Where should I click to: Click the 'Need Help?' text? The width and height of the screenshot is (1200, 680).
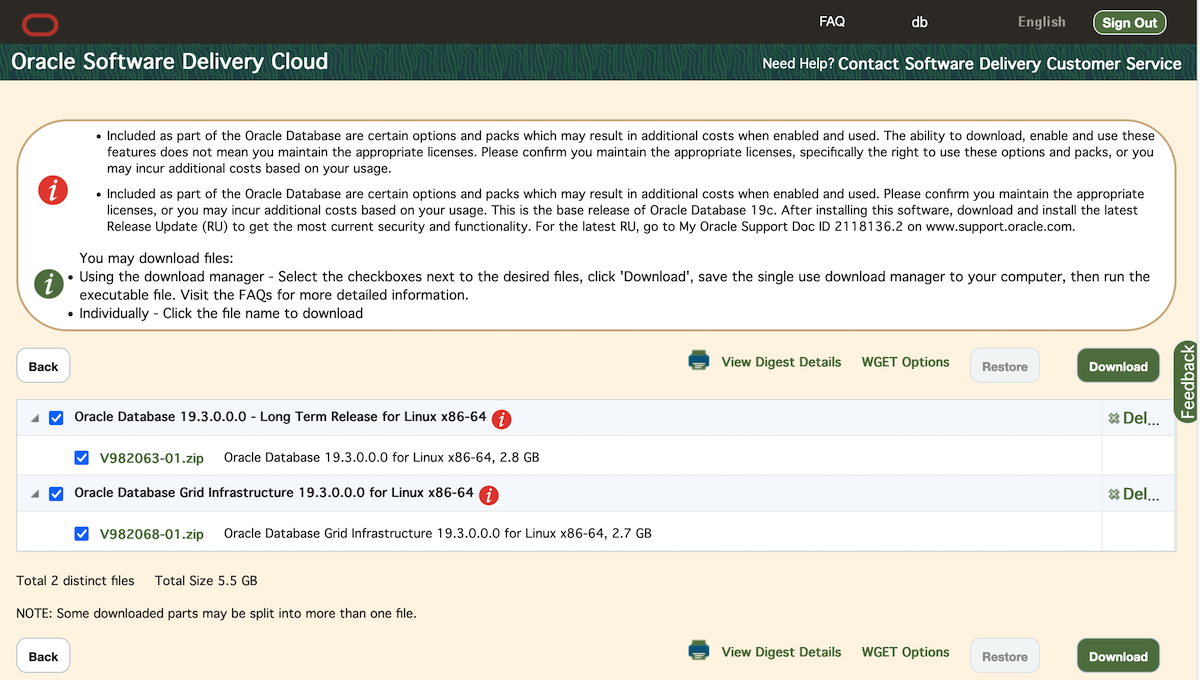click(x=798, y=63)
